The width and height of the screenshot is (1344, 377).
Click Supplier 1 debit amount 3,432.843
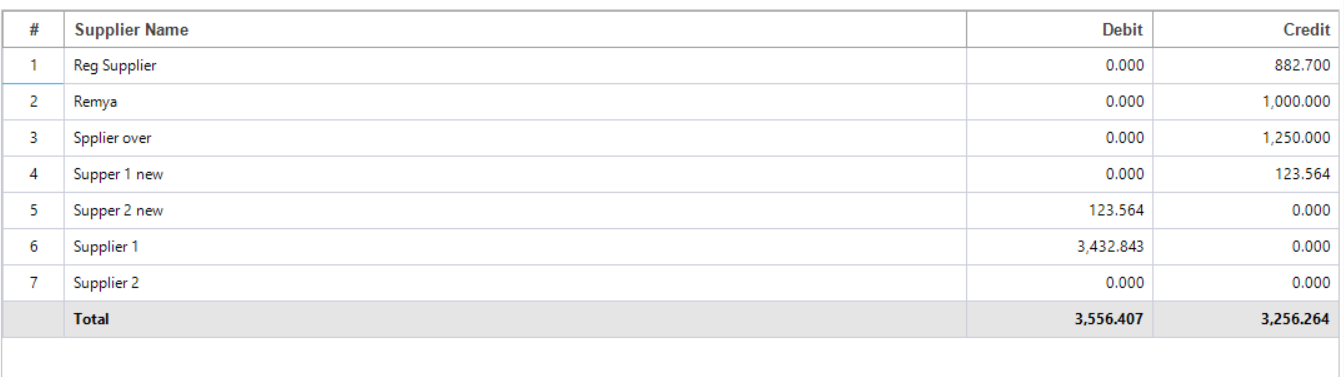[1110, 247]
